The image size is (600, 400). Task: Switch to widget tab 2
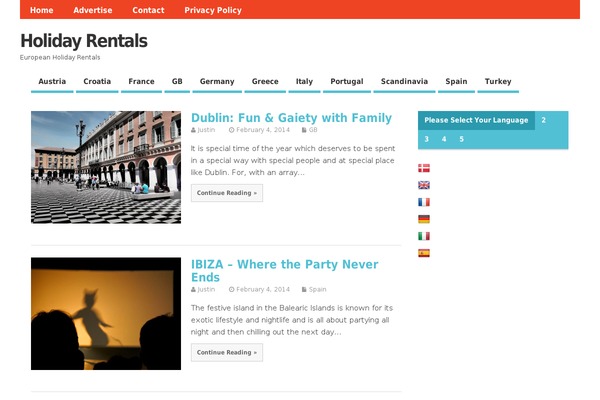[x=543, y=120]
